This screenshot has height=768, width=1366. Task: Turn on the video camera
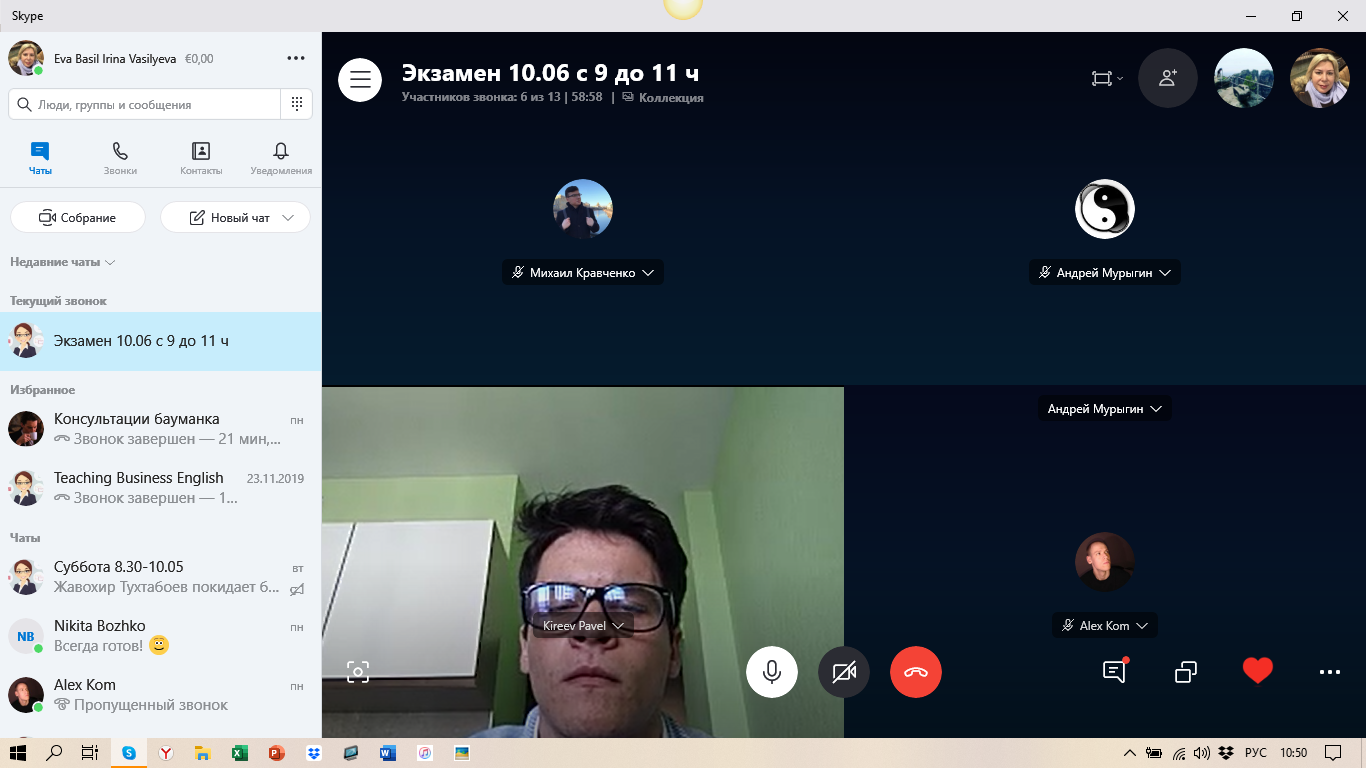(x=844, y=672)
